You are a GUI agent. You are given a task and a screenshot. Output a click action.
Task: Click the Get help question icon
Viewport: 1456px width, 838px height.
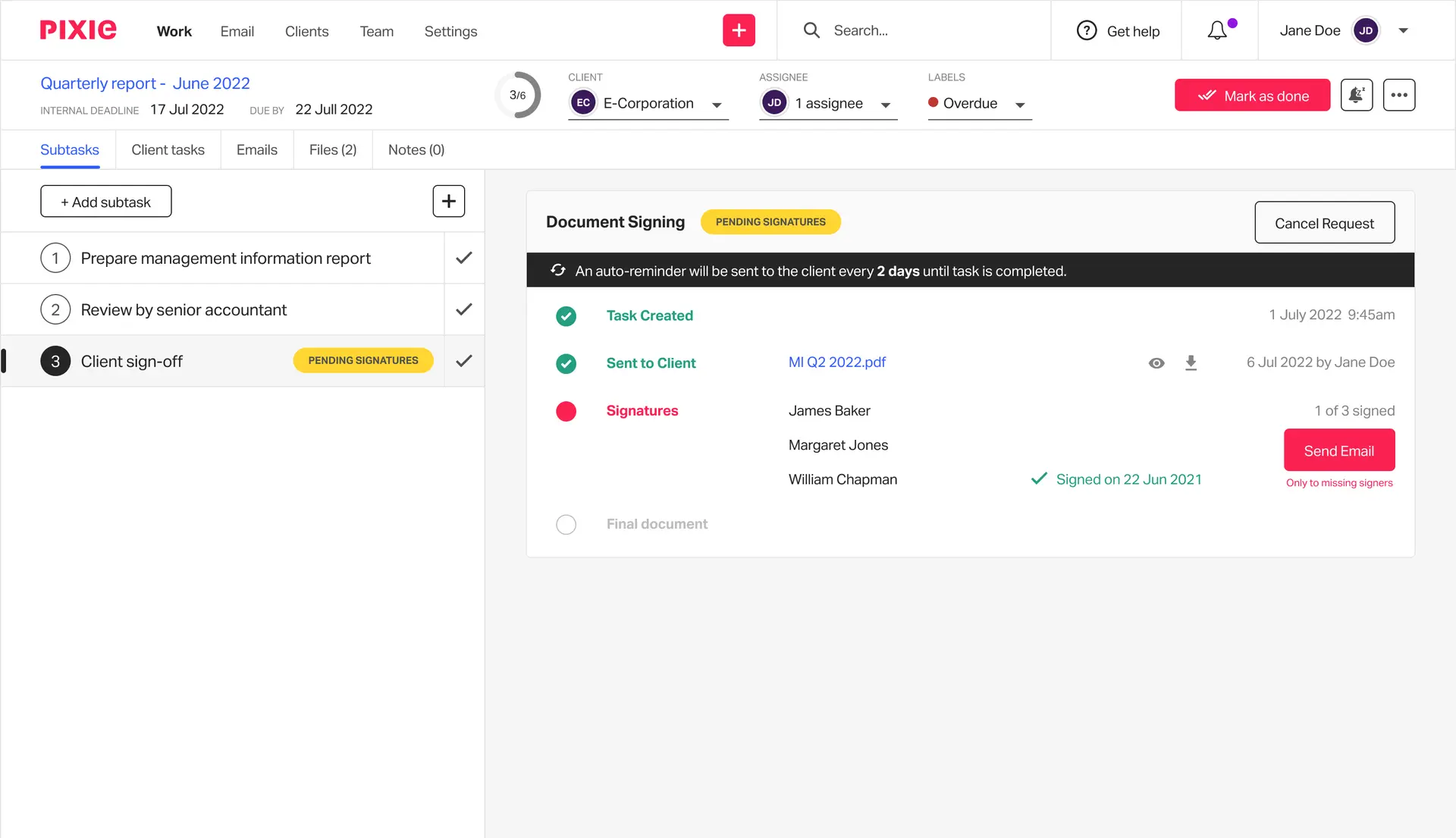point(1087,31)
